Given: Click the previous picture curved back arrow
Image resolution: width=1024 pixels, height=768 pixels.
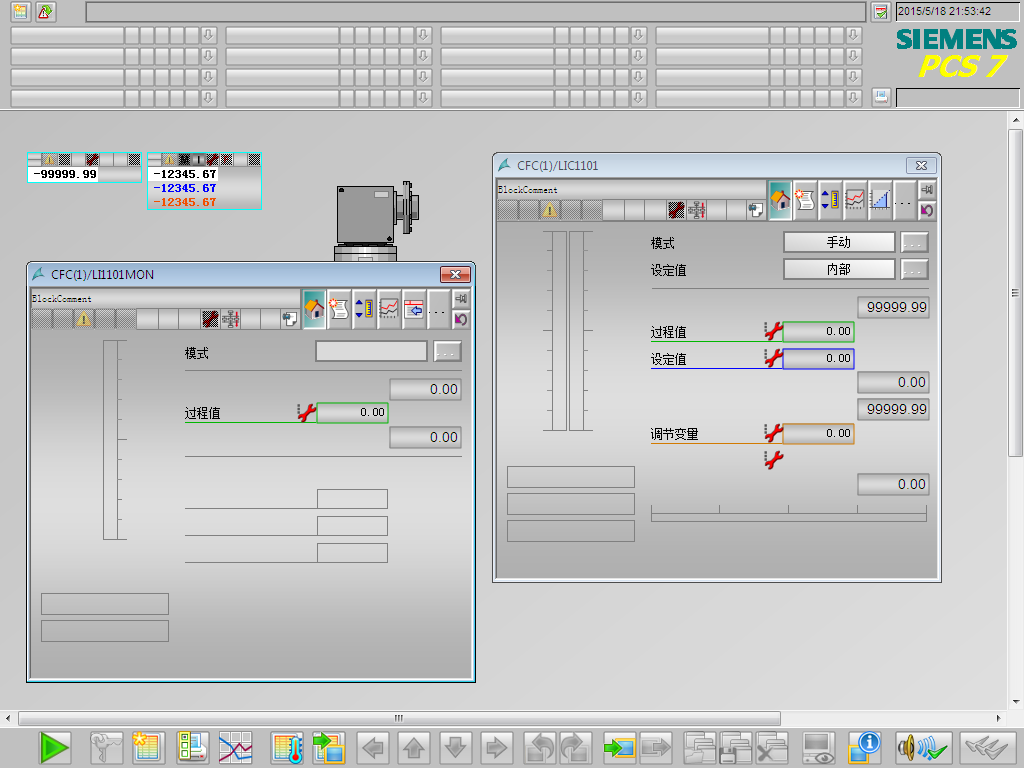Looking at the screenshot, I should point(539,747).
